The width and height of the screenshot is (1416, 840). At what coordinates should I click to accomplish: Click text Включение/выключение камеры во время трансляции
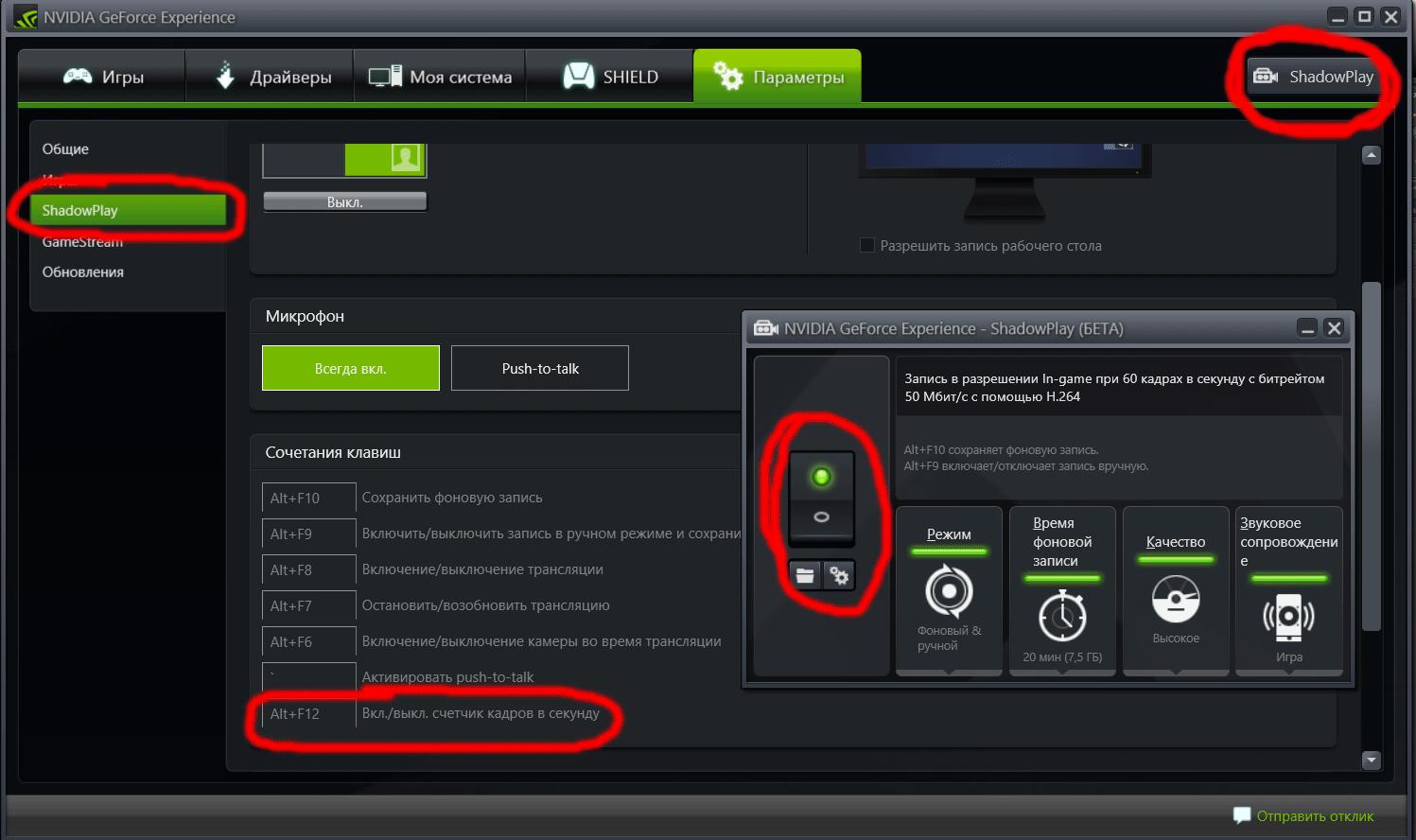coord(541,641)
